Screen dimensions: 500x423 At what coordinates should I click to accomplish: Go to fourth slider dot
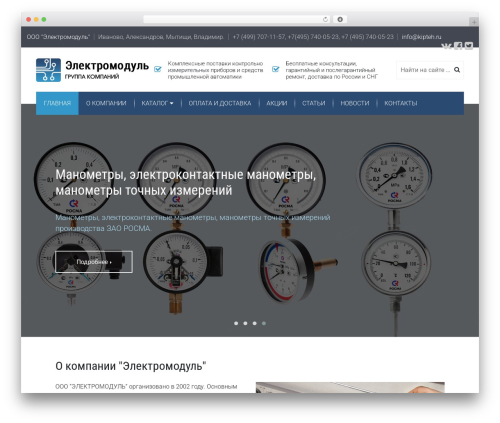point(264,323)
